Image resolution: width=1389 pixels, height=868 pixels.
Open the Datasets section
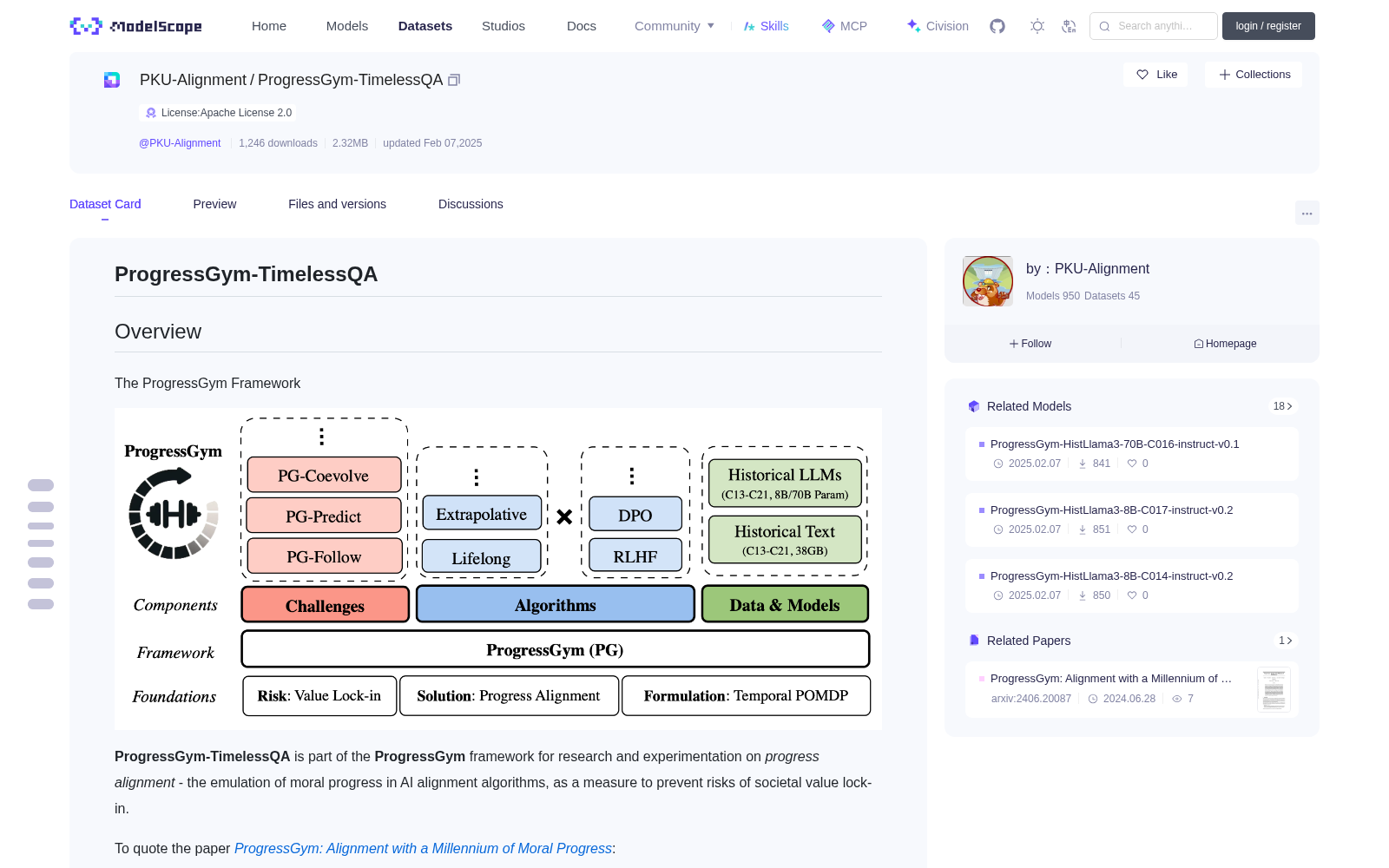pyautogui.click(x=425, y=26)
